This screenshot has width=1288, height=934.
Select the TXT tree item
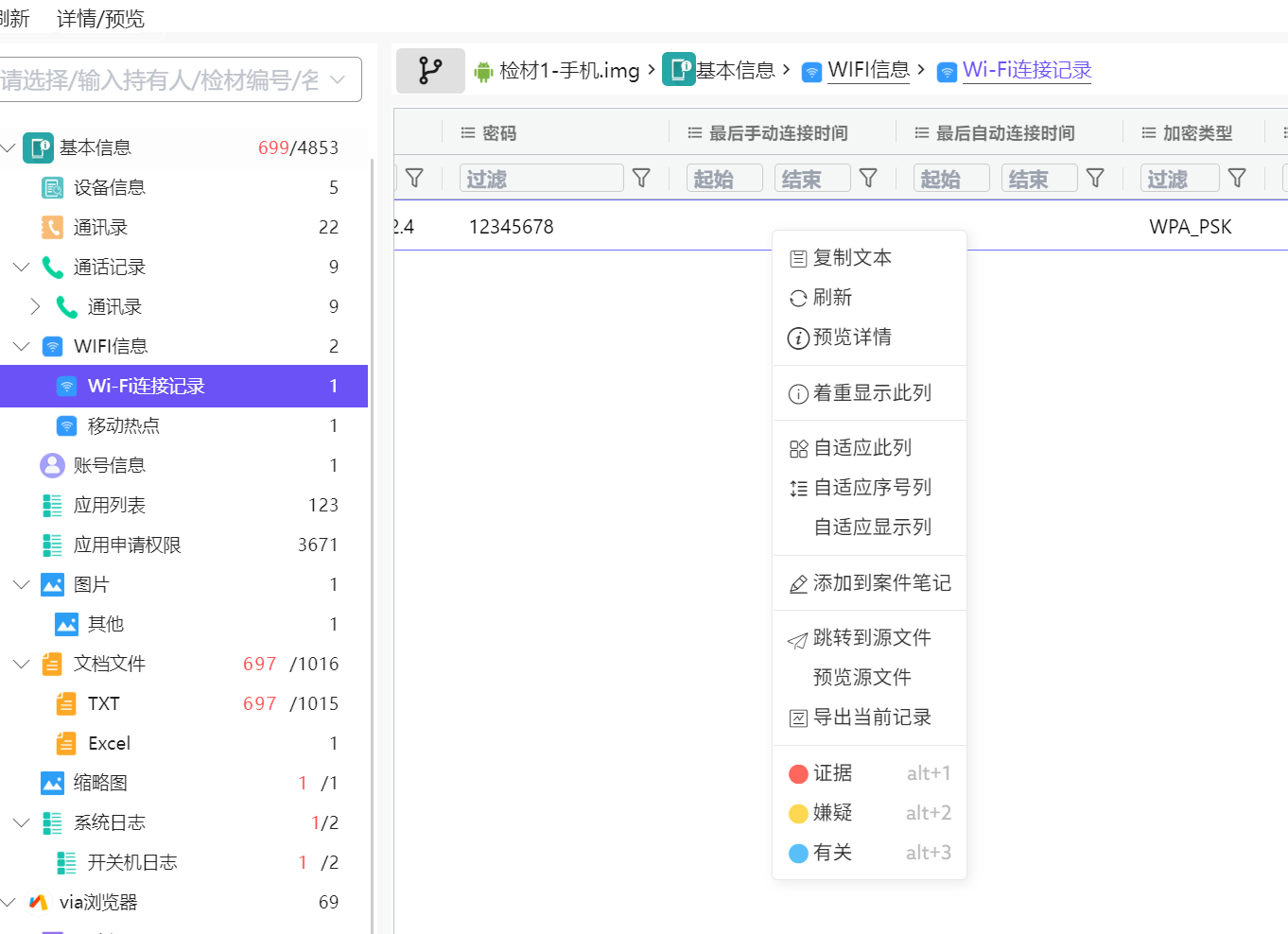tap(183, 703)
